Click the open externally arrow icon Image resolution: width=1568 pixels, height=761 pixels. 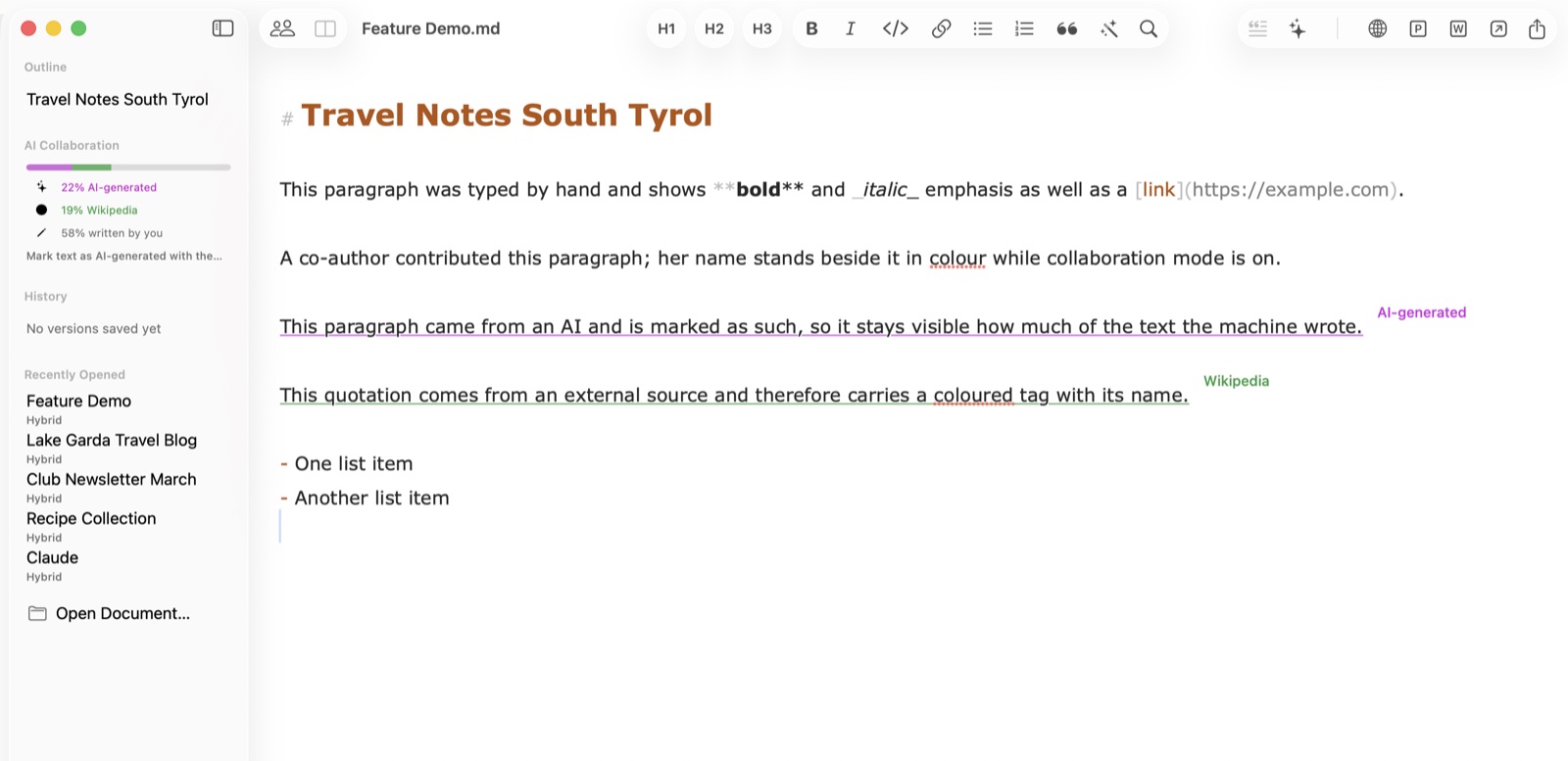(x=1498, y=28)
